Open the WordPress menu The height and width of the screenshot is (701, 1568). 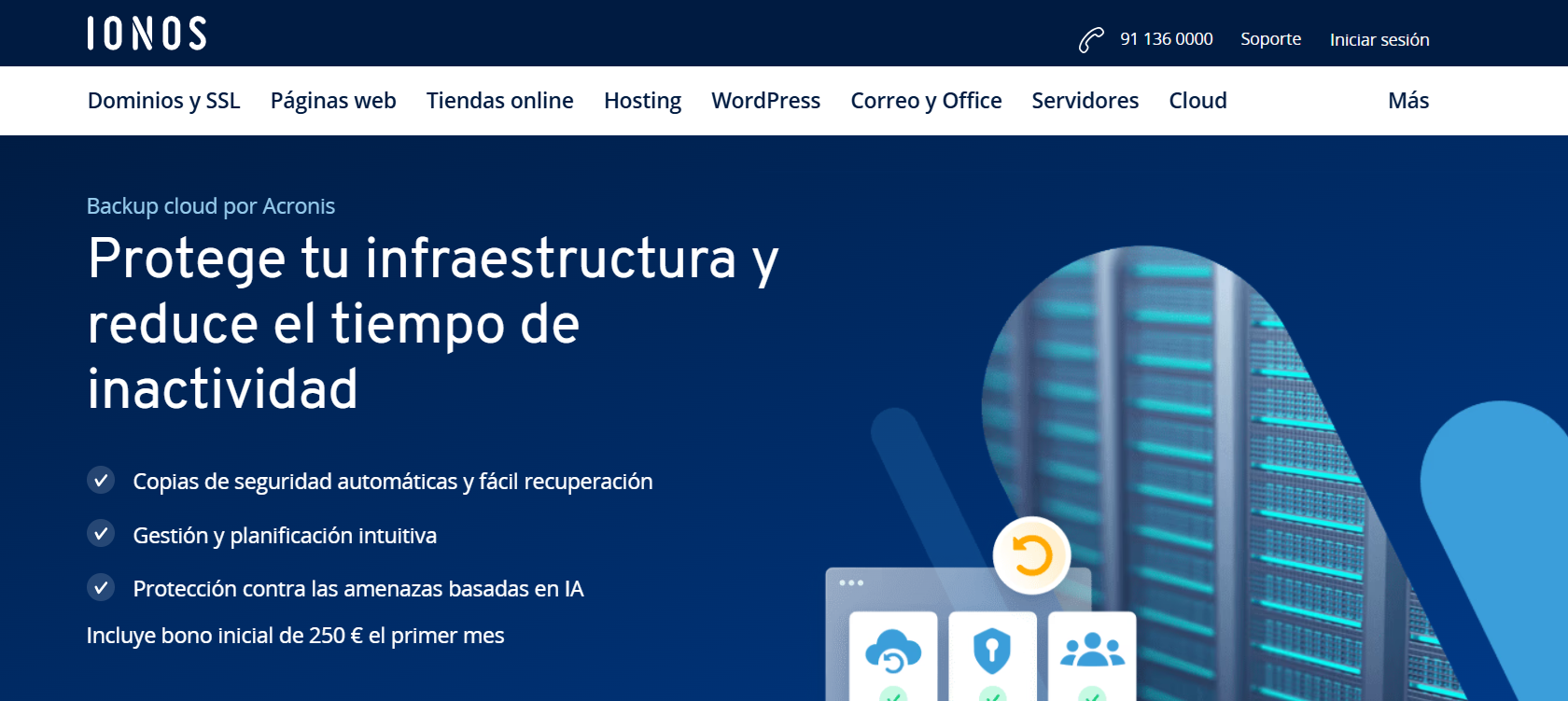pyautogui.click(x=766, y=101)
